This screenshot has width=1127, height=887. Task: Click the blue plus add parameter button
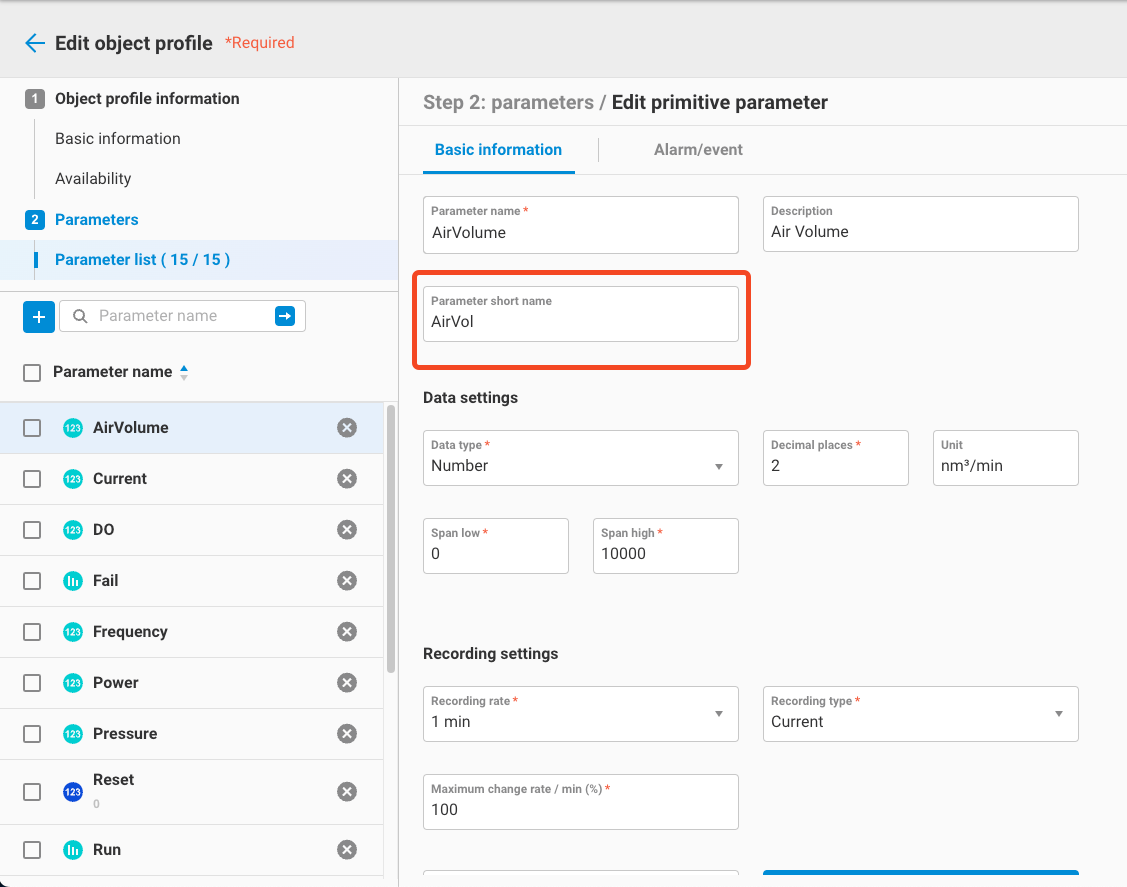[x=39, y=317]
